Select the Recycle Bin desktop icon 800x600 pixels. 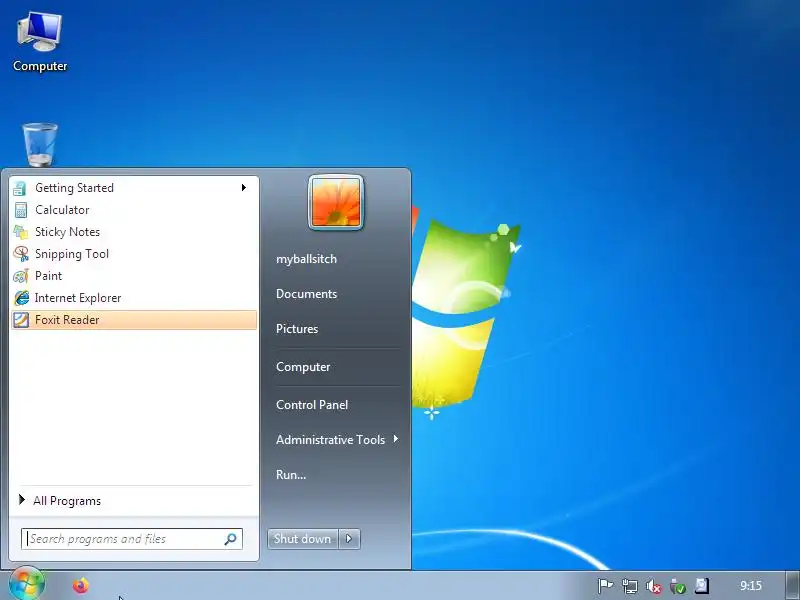[x=40, y=145]
